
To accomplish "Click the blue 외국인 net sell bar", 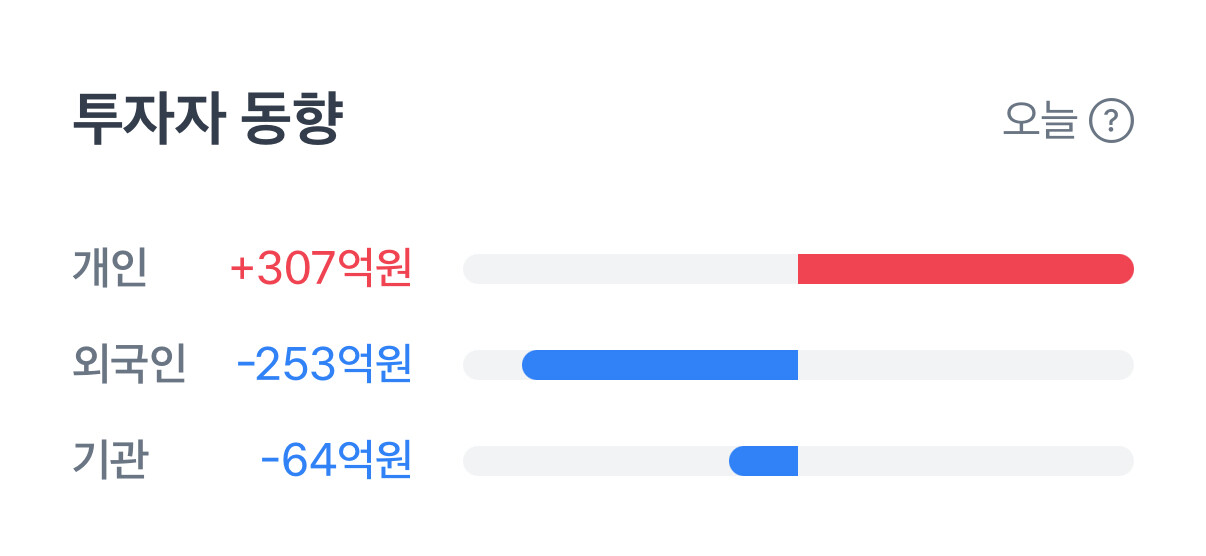I will pyautogui.click(x=660, y=365).
